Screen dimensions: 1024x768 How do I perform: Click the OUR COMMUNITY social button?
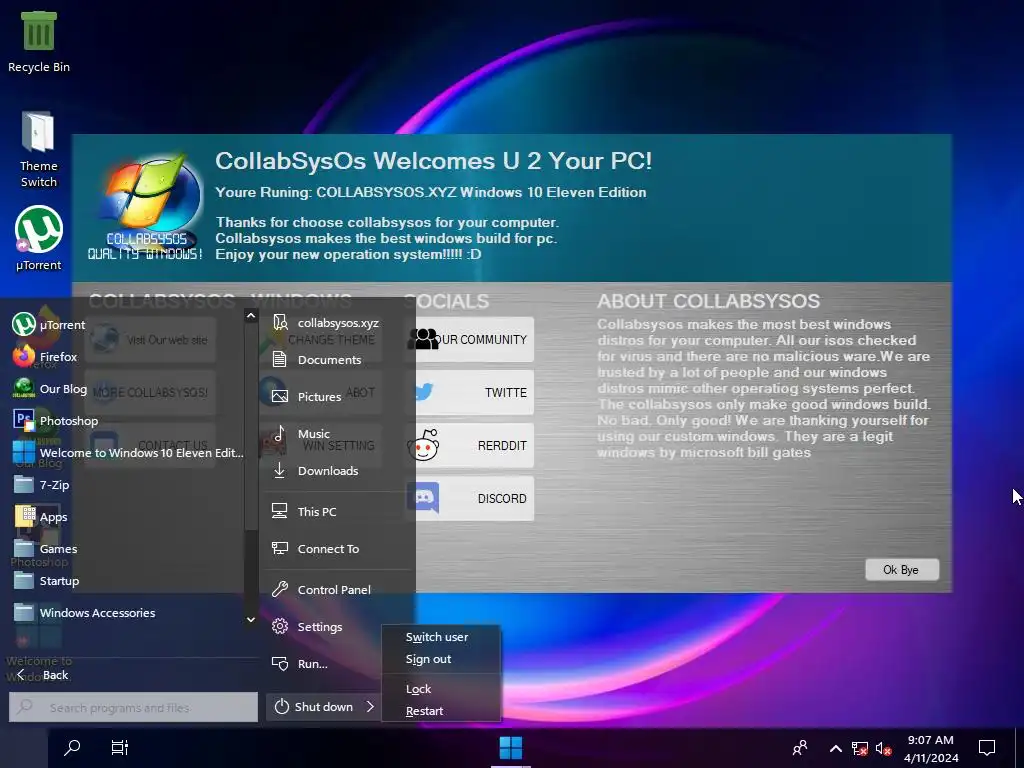click(468, 340)
